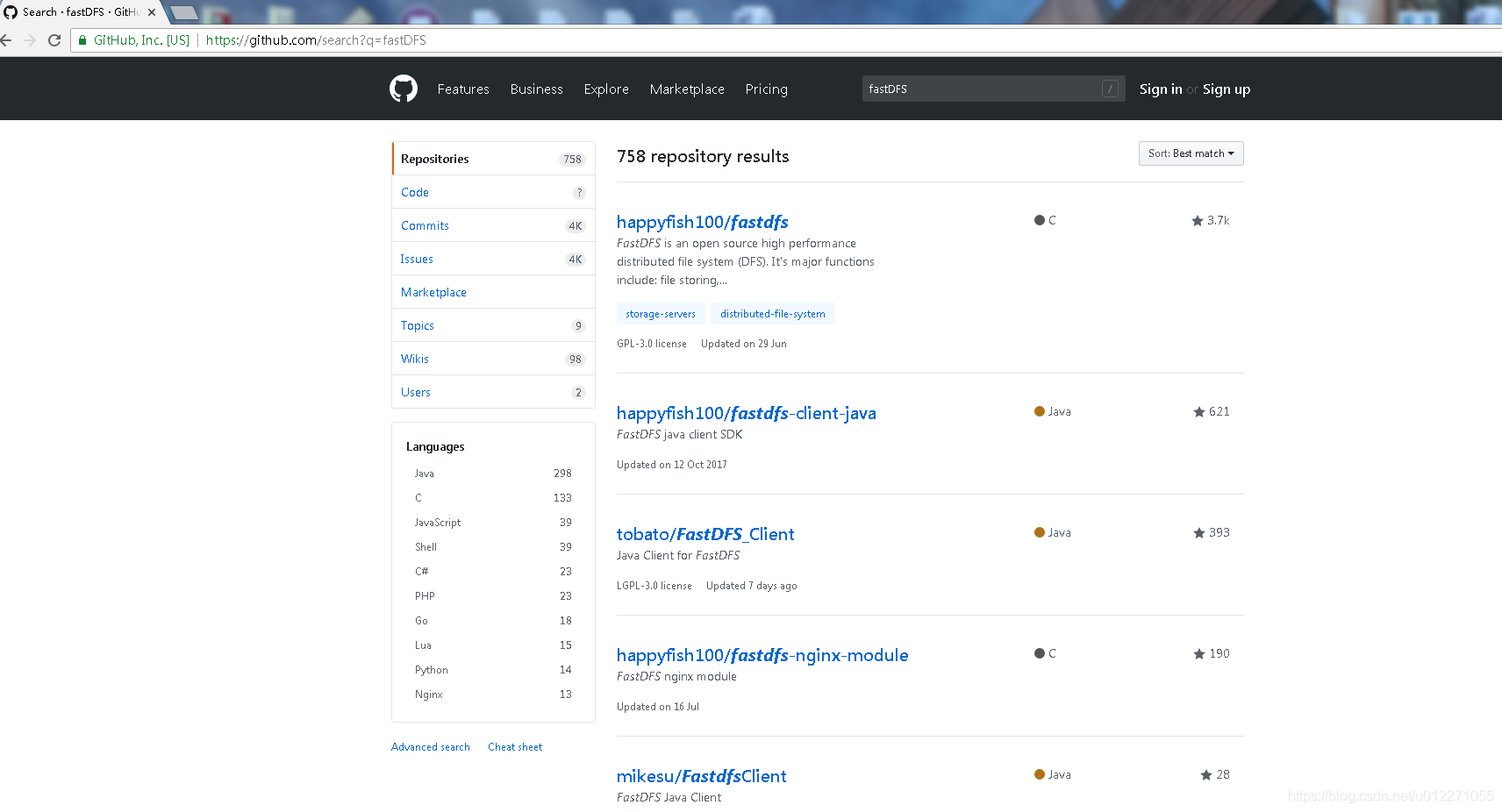Viewport: 1502px width, 812px height.
Task: Select the Issues filter in sidebar
Action: click(x=493, y=259)
